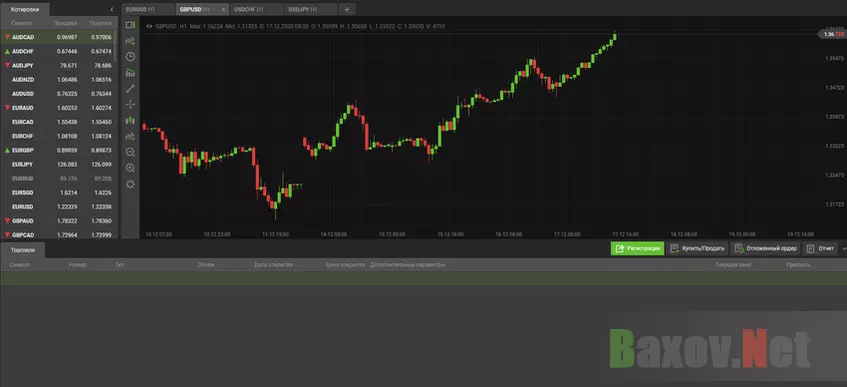Zoom in the chart with plus magnifier
Screen dimensions: 847x387
point(130,169)
